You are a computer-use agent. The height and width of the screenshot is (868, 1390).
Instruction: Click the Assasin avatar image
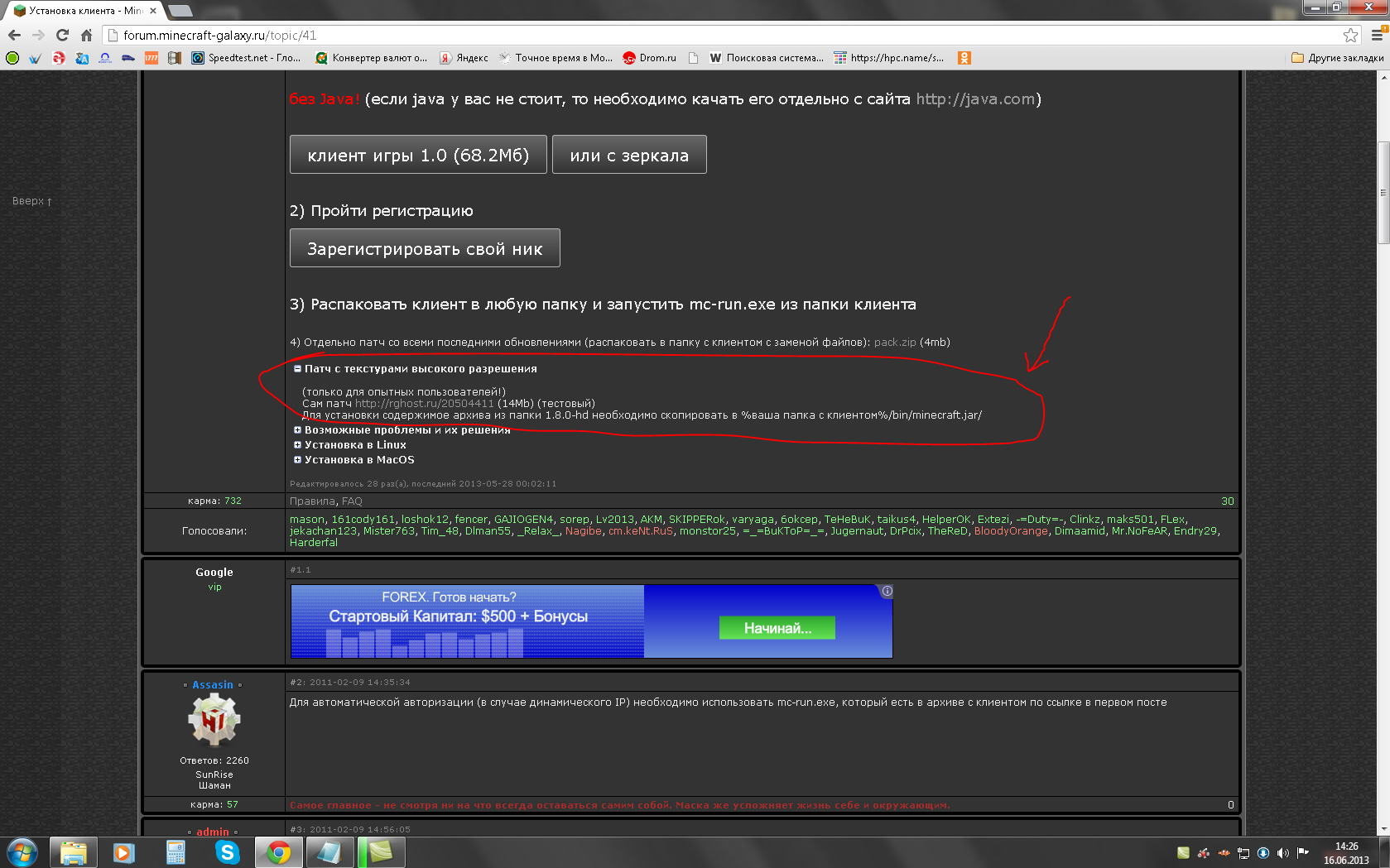pos(214,720)
